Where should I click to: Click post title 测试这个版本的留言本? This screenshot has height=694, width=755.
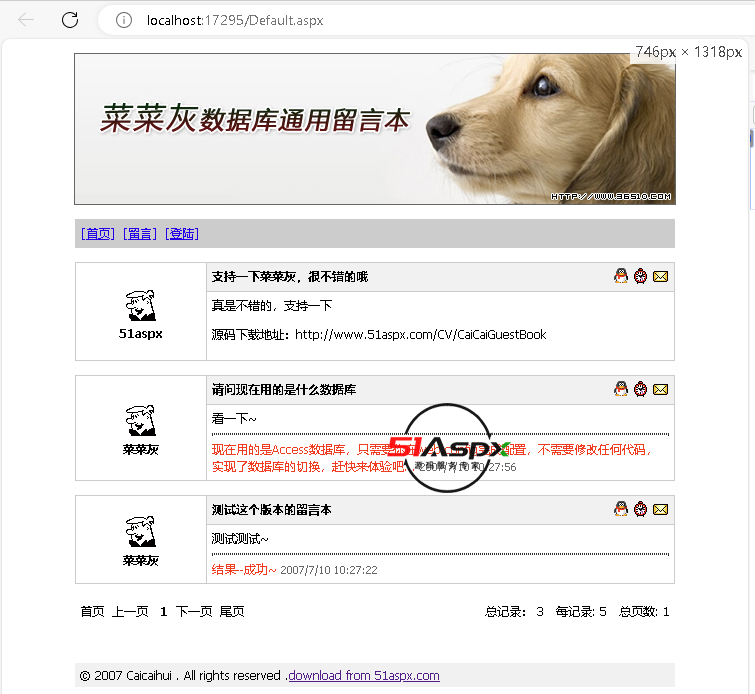coord(272,510)
